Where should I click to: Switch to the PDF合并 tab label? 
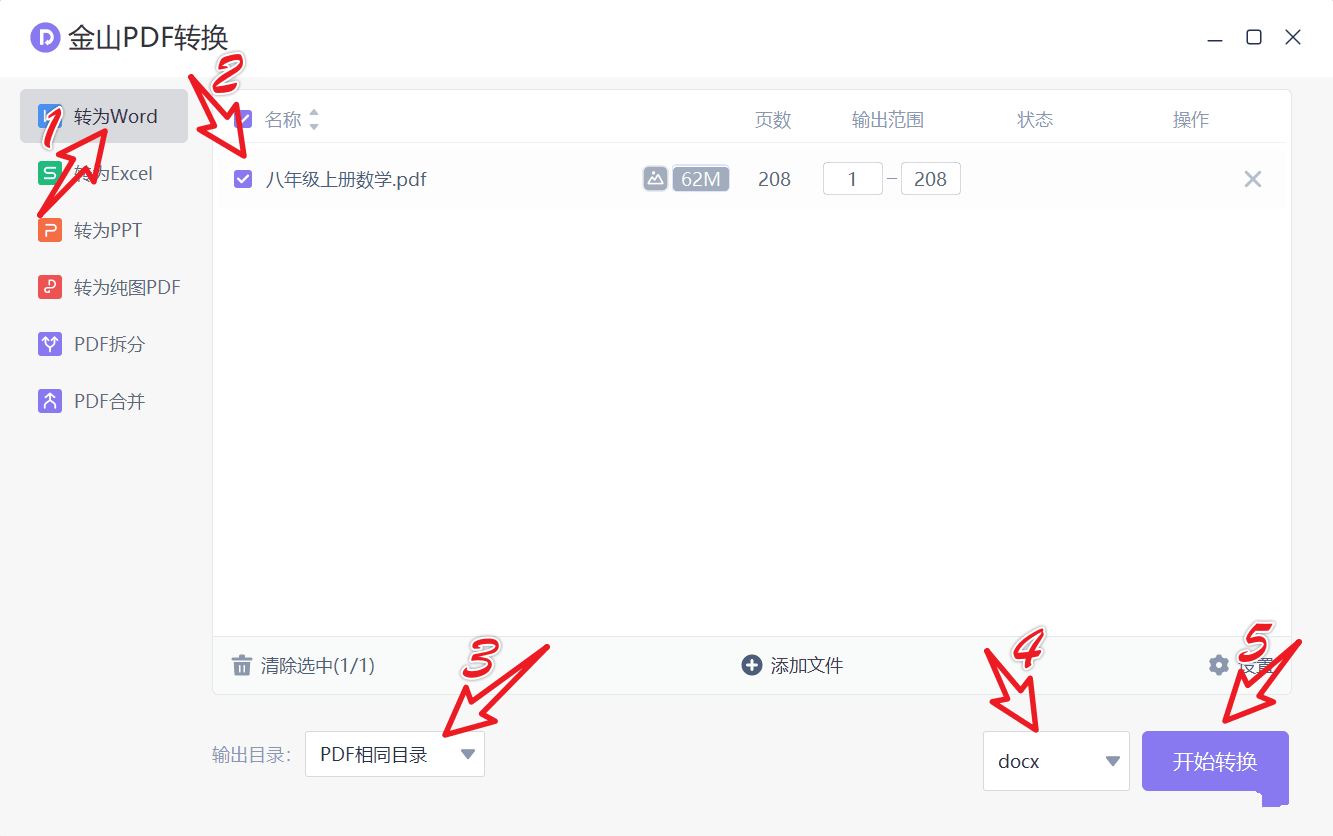(x=109, y=402)
